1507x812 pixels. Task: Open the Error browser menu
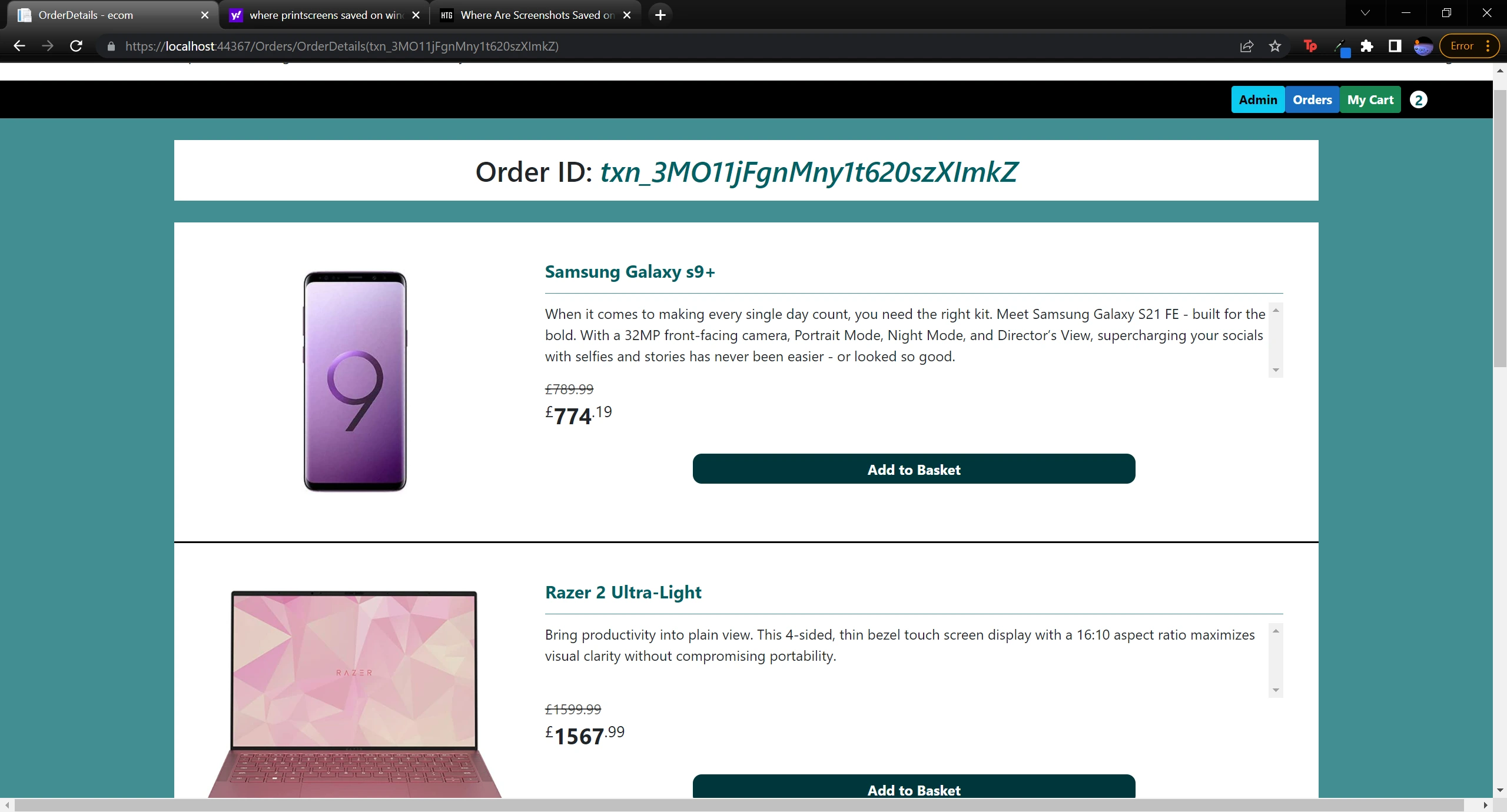pyautogui.click(x=1469, y=45)
